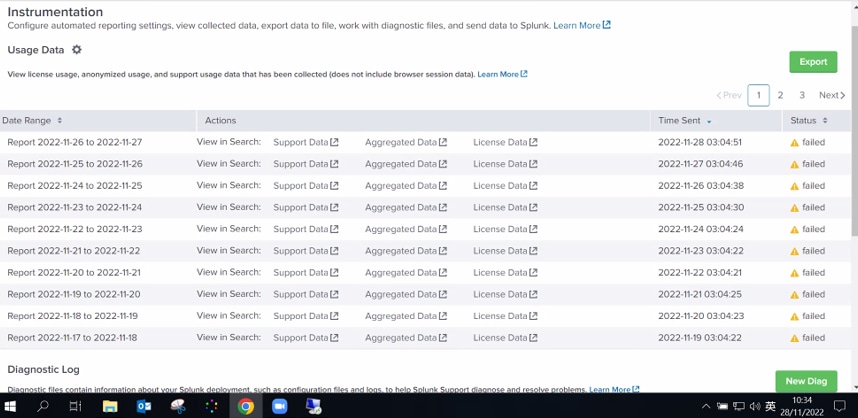Image resolution: width=858 pixels, height=418 pixels.
Task: Open Learn More link in Usage Data description
Action: click(502, 74)
